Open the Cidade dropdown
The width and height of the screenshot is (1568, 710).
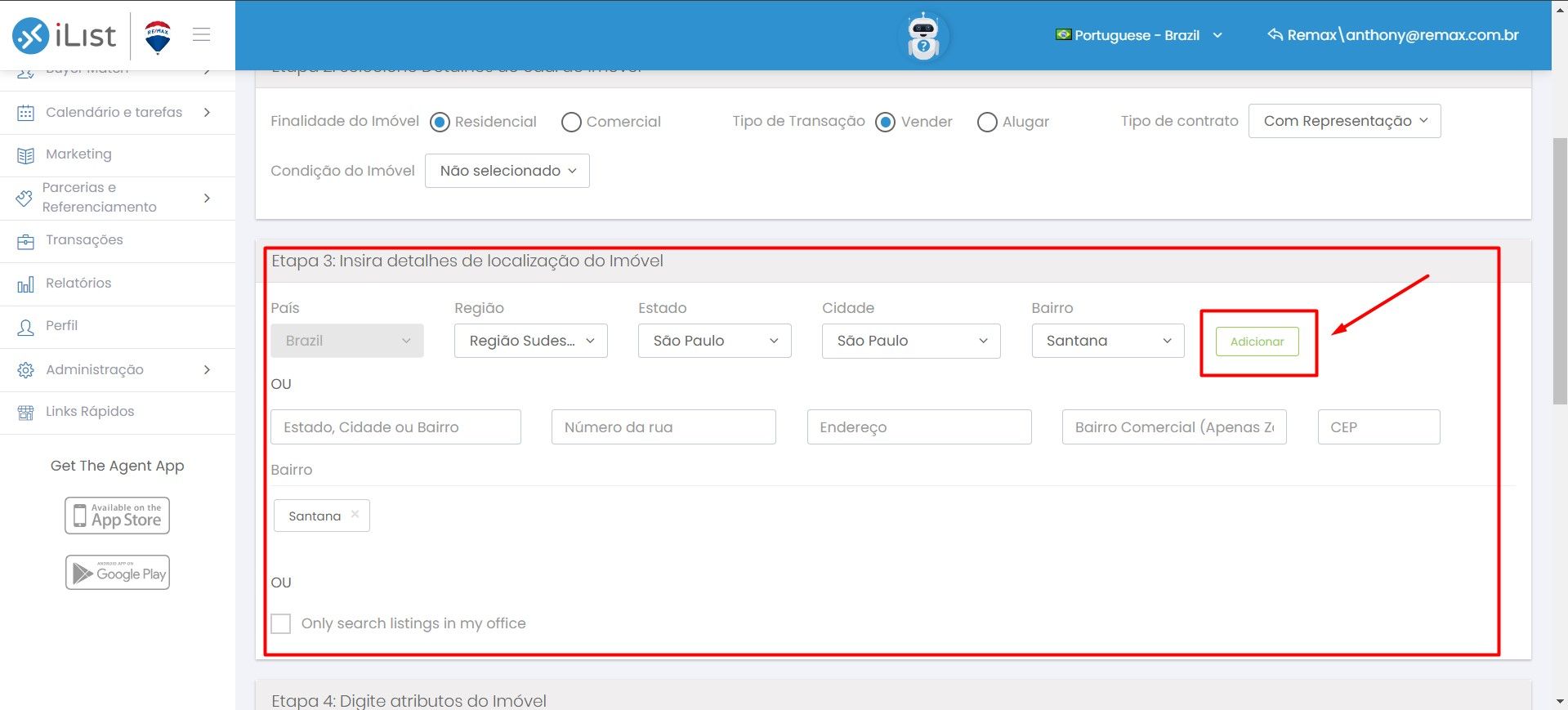click(911, 341)
